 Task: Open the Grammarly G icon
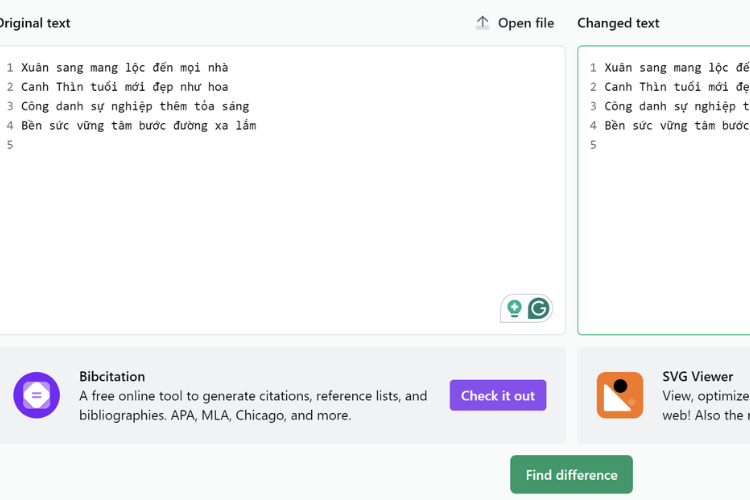539,308
